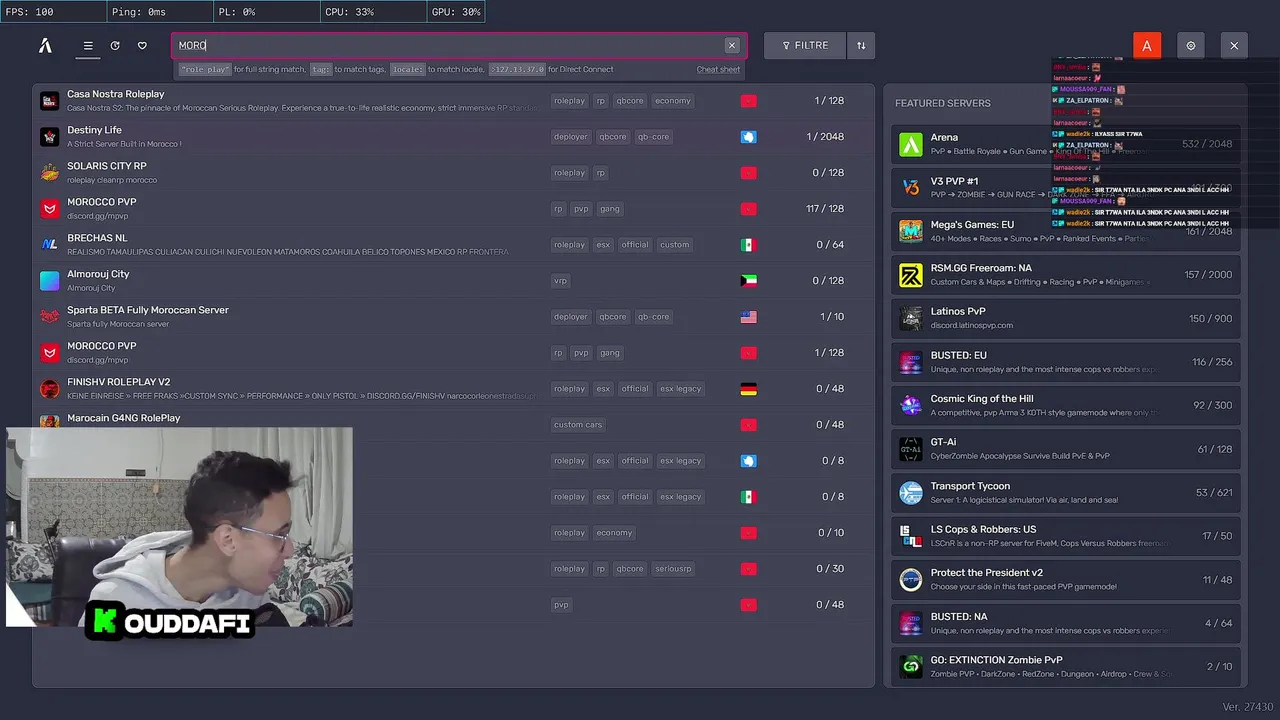Click the Sparta BETA server icon
Viewport: 1280px width, 720px height.
click(x=50, y=317)
